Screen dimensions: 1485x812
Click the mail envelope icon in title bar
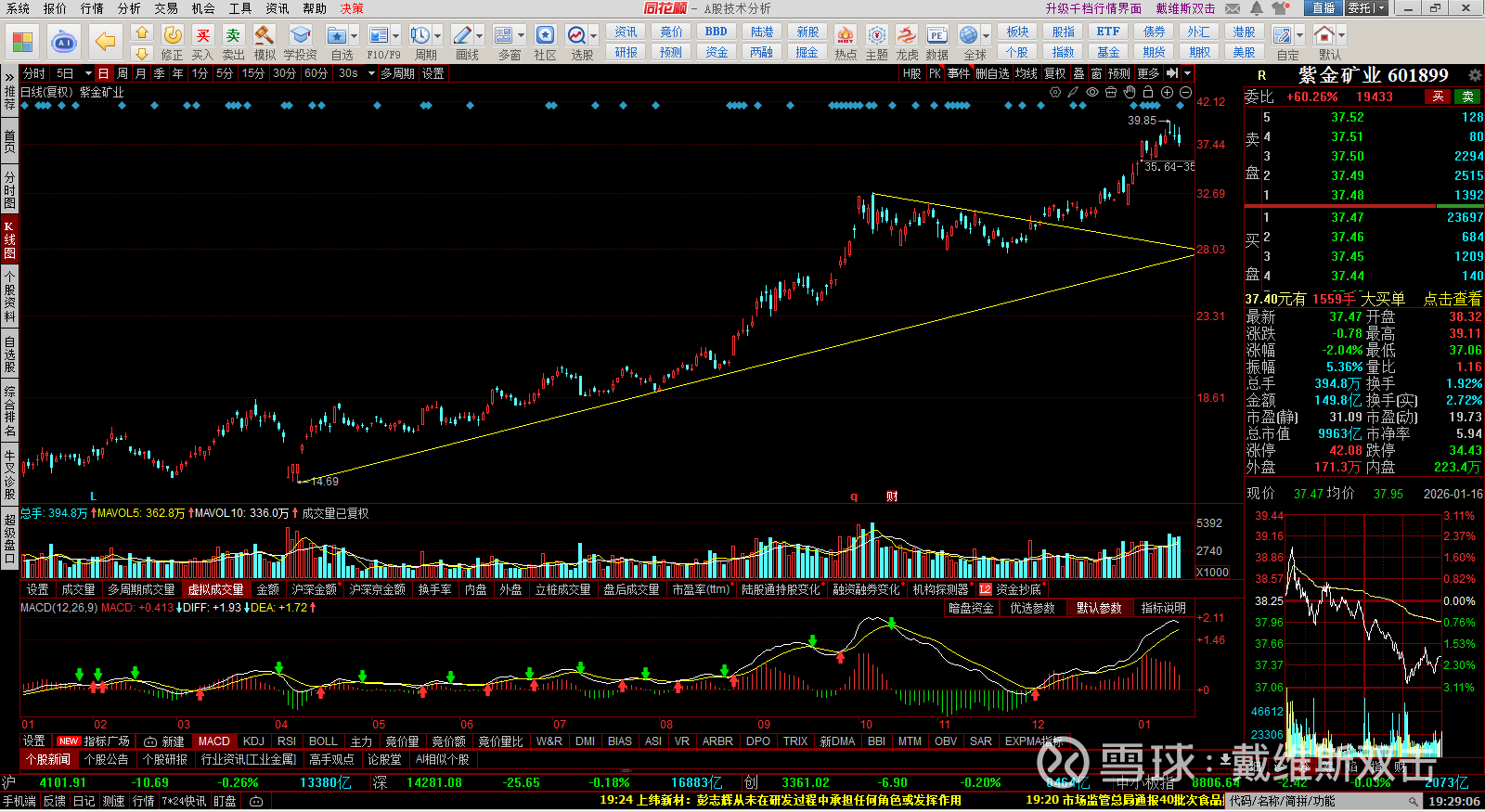pyautogui.click(x=1233, y=8)
